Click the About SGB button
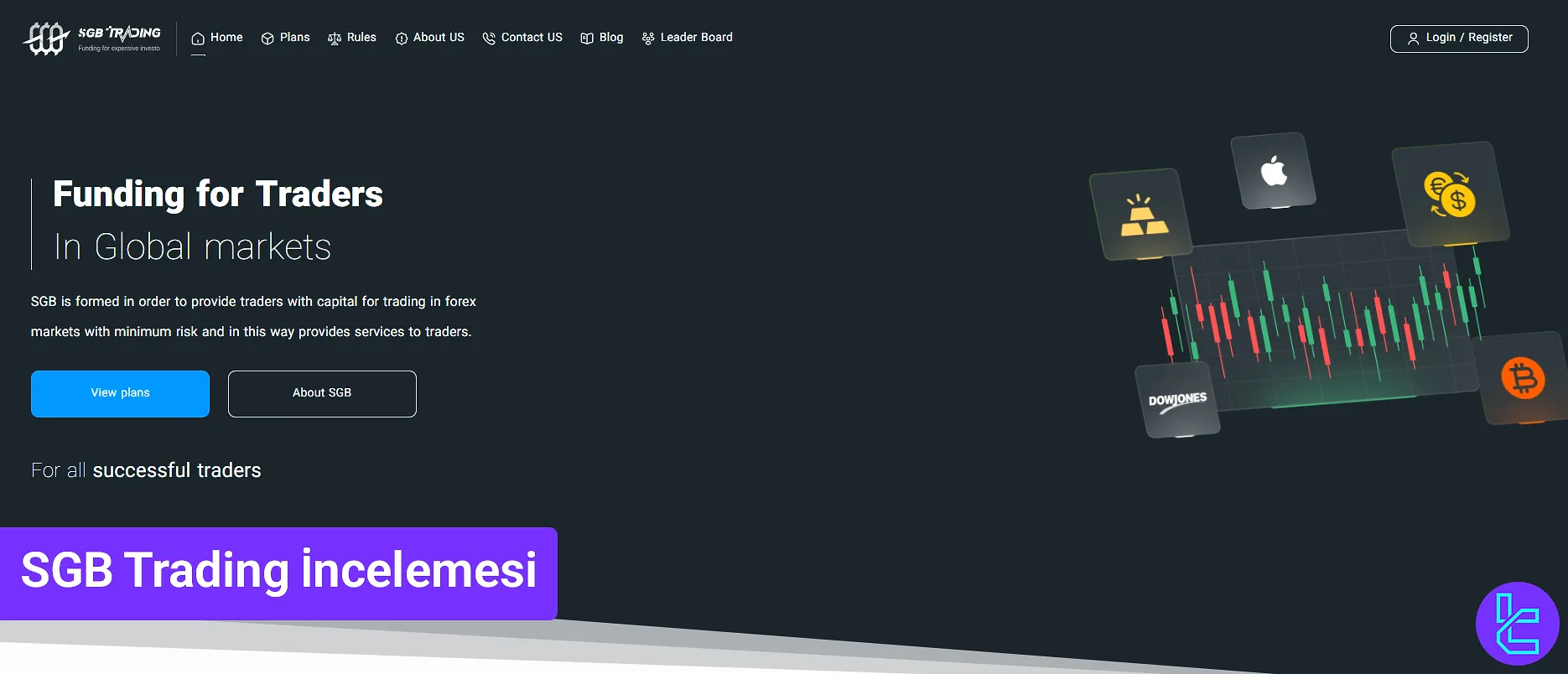1568x674 pixels. click(x=322, y=393)
